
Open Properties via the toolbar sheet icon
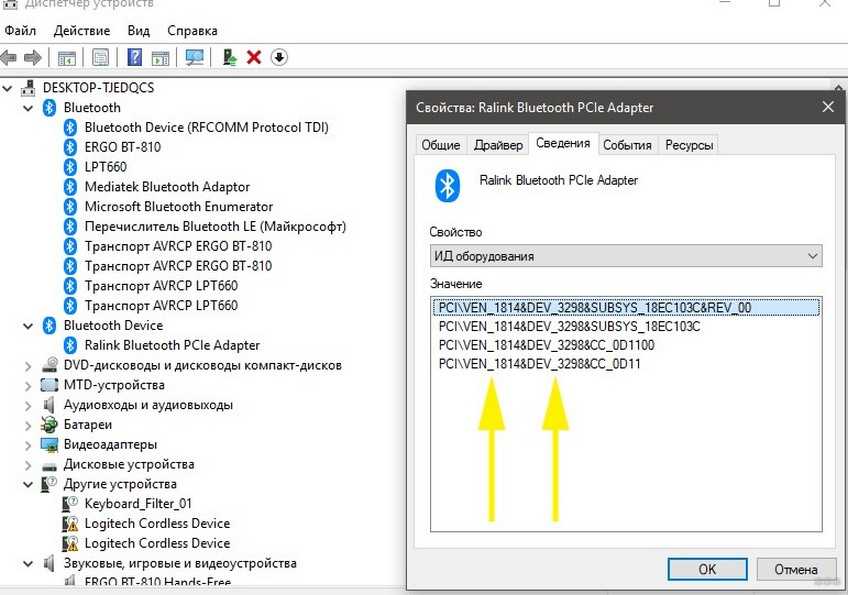[x=101, y=57]
